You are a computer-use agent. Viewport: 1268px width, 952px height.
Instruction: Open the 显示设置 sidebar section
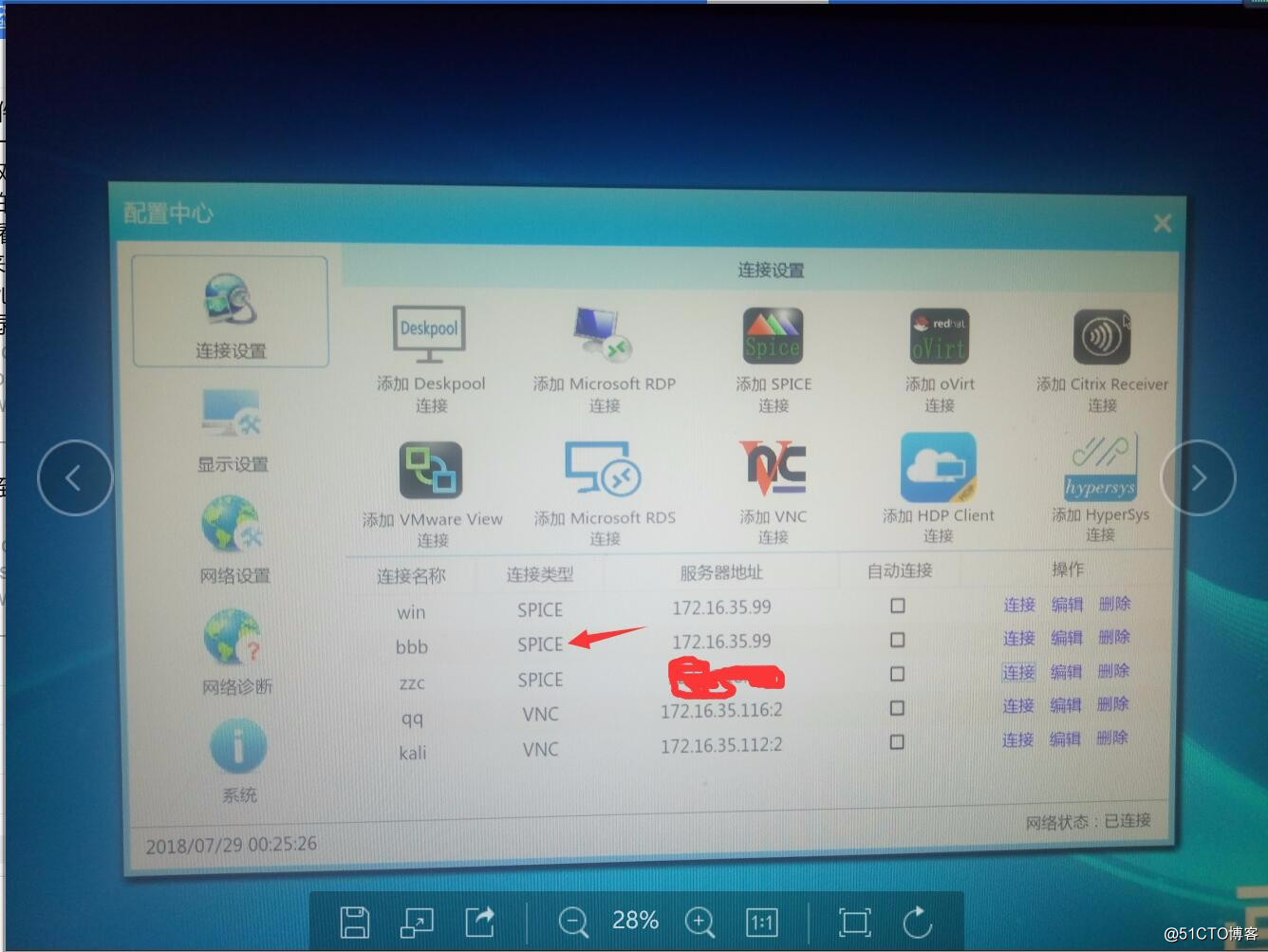[233, 430]
